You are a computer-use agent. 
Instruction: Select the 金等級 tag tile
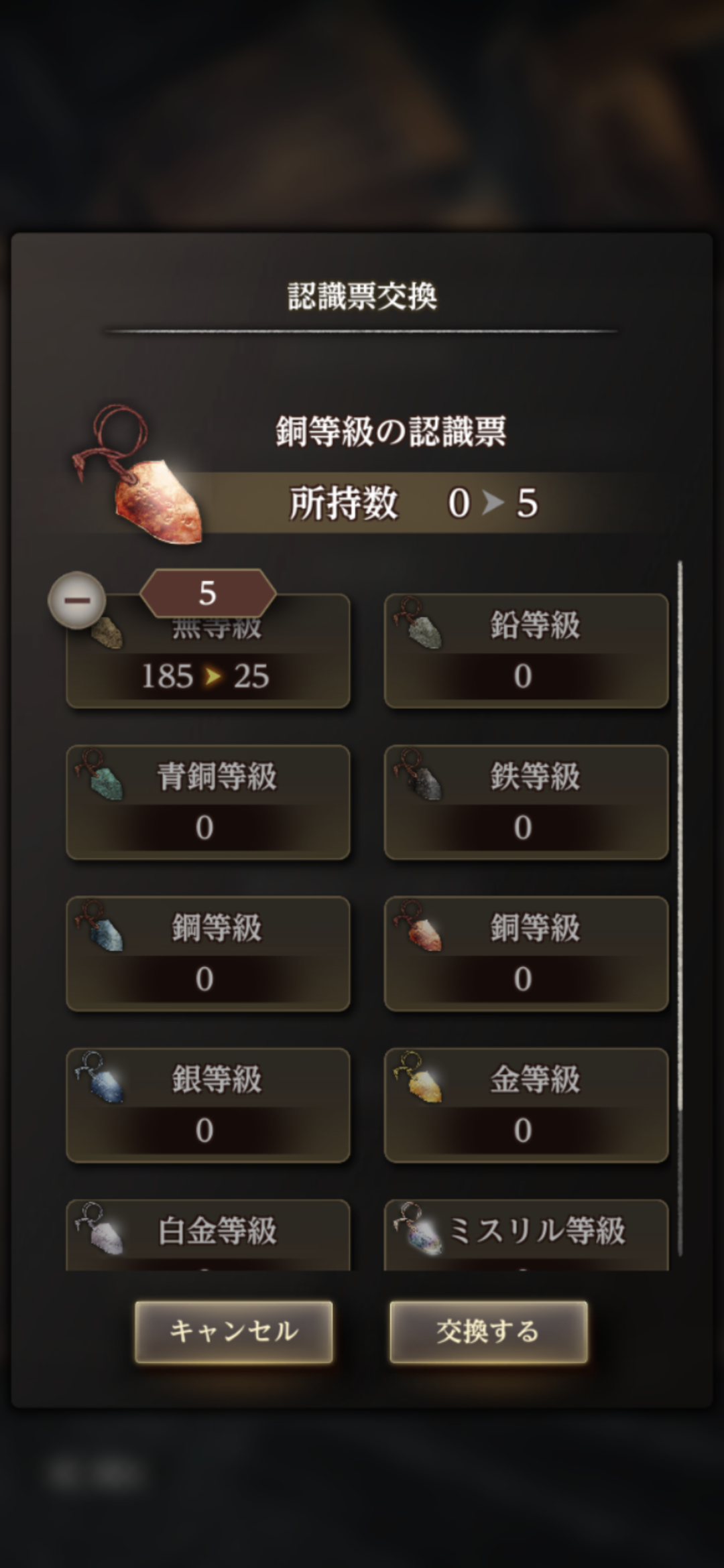point(526,1105)
